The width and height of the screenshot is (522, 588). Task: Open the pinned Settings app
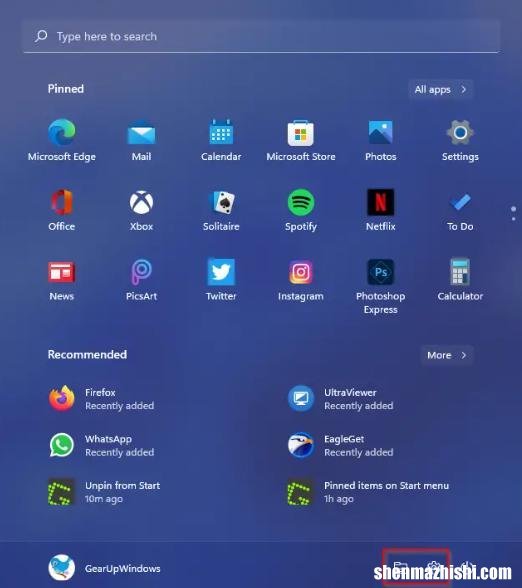[460, 140]
